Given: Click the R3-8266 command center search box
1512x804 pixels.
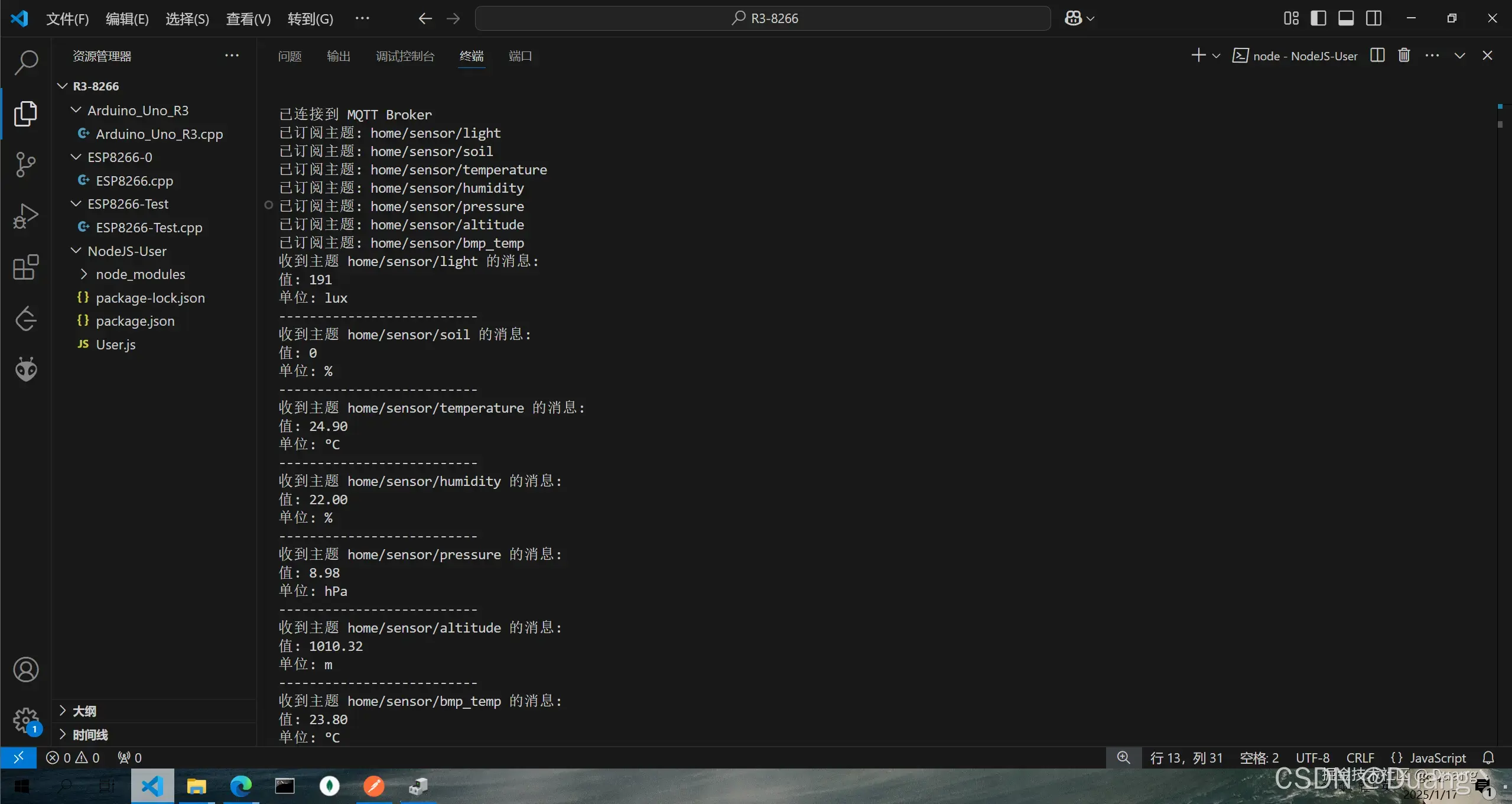Looking at the screenshot, I should pos(763,18).
